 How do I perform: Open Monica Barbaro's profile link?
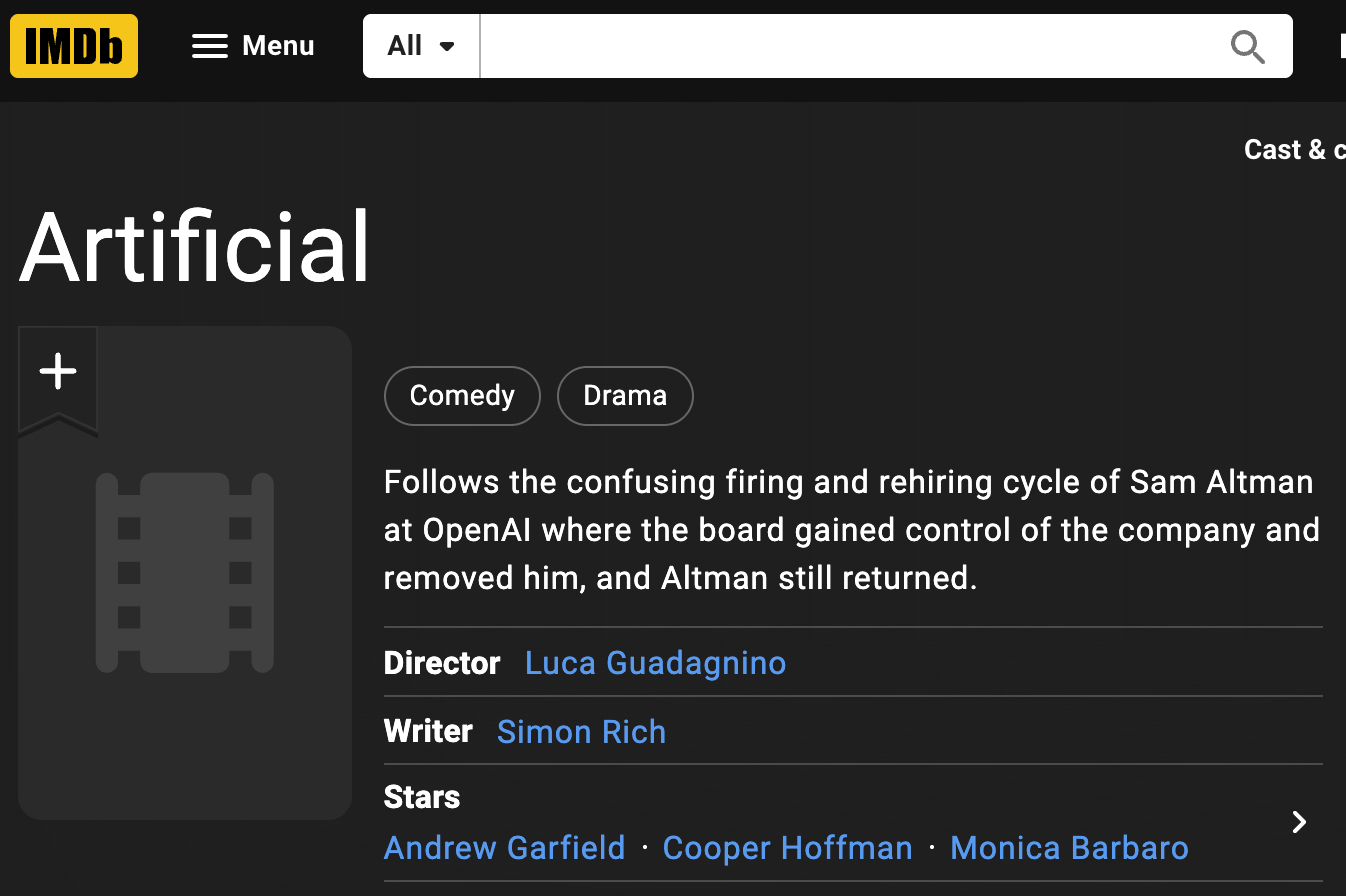tap(1069, 848)
